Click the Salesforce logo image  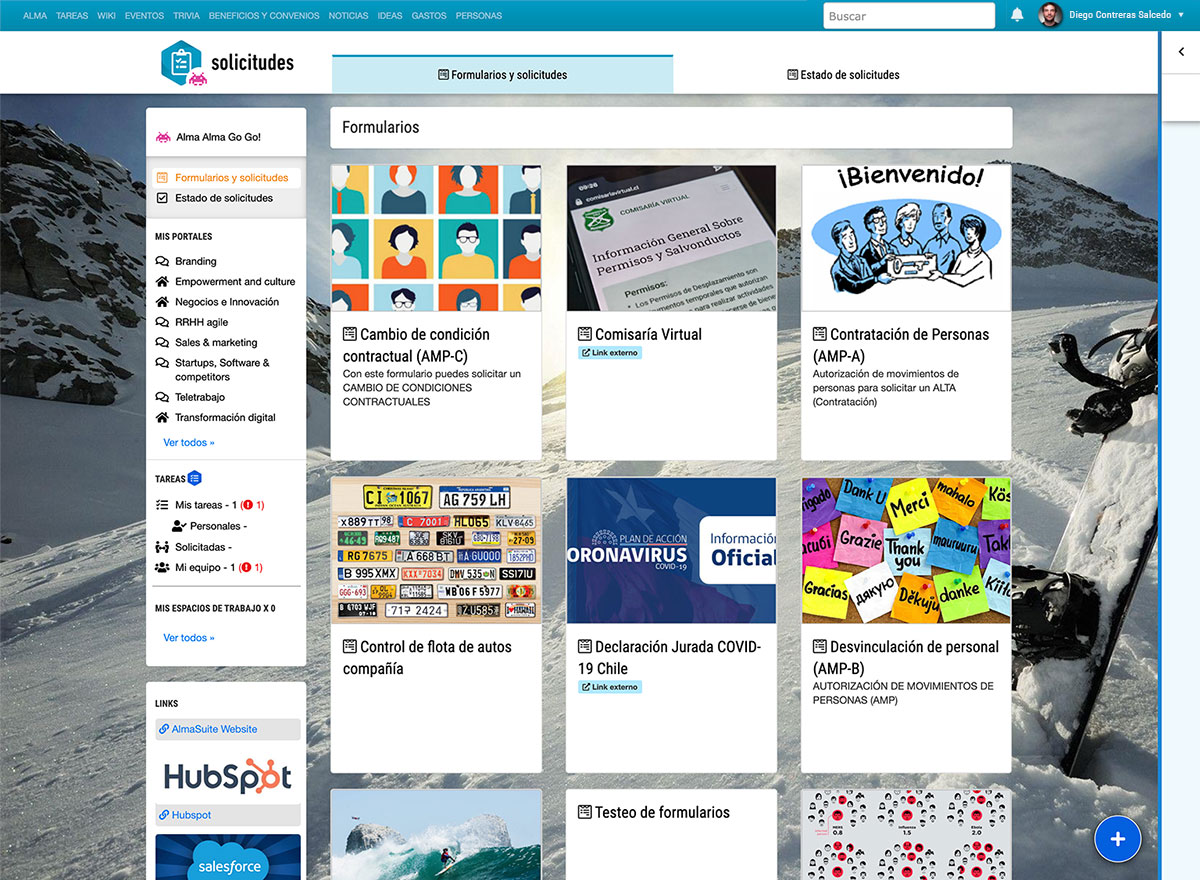pos(228,858)
